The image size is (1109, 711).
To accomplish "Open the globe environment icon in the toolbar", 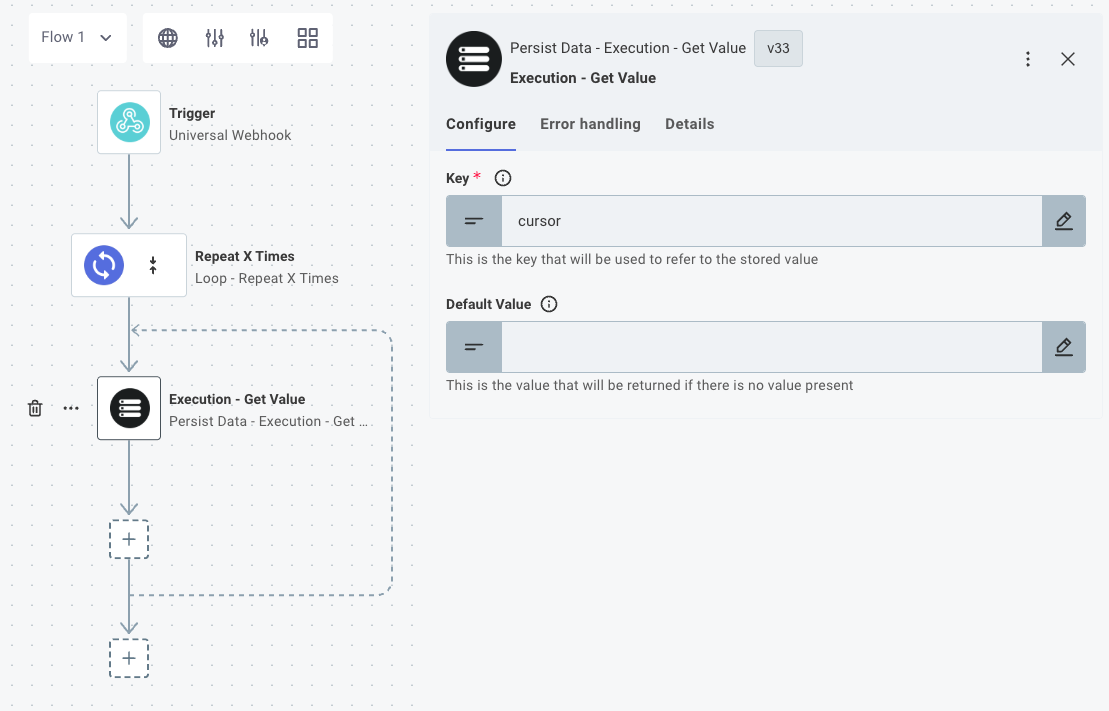I will click(x=167, y=37).
